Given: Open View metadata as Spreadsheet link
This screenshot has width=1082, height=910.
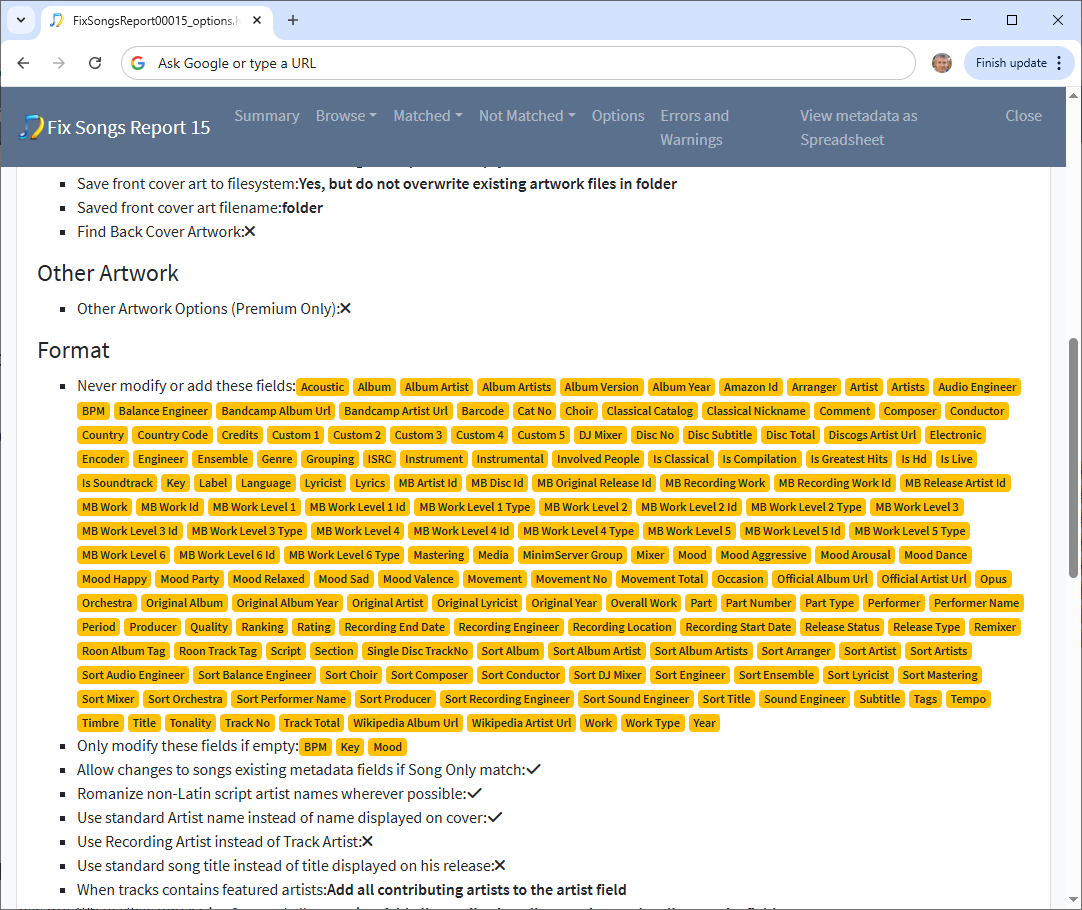Looking at the screenshot, I should [x=858, y=128].
